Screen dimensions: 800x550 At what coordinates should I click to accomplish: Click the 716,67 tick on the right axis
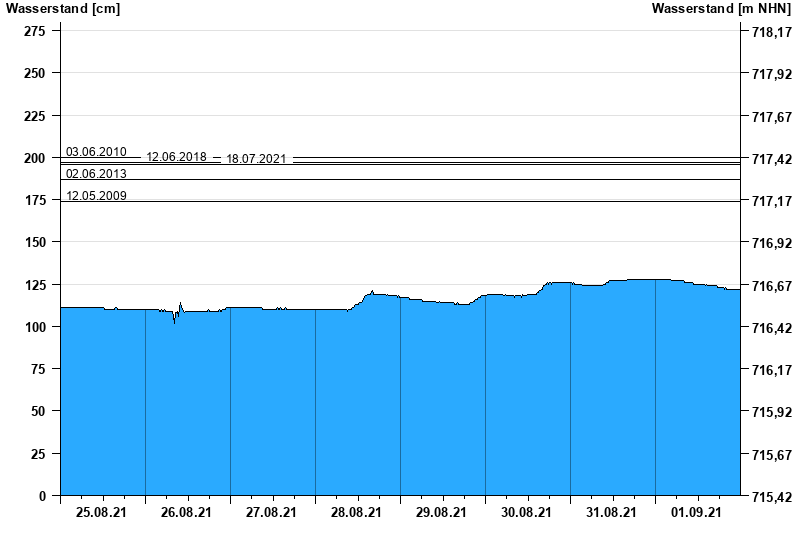[x=770, y=286]
